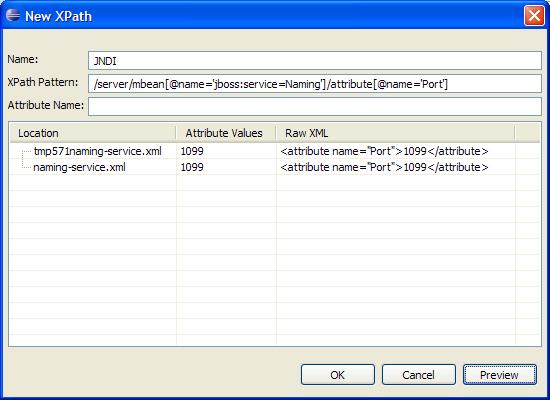Click the Raw XML column header

(396, 133)
